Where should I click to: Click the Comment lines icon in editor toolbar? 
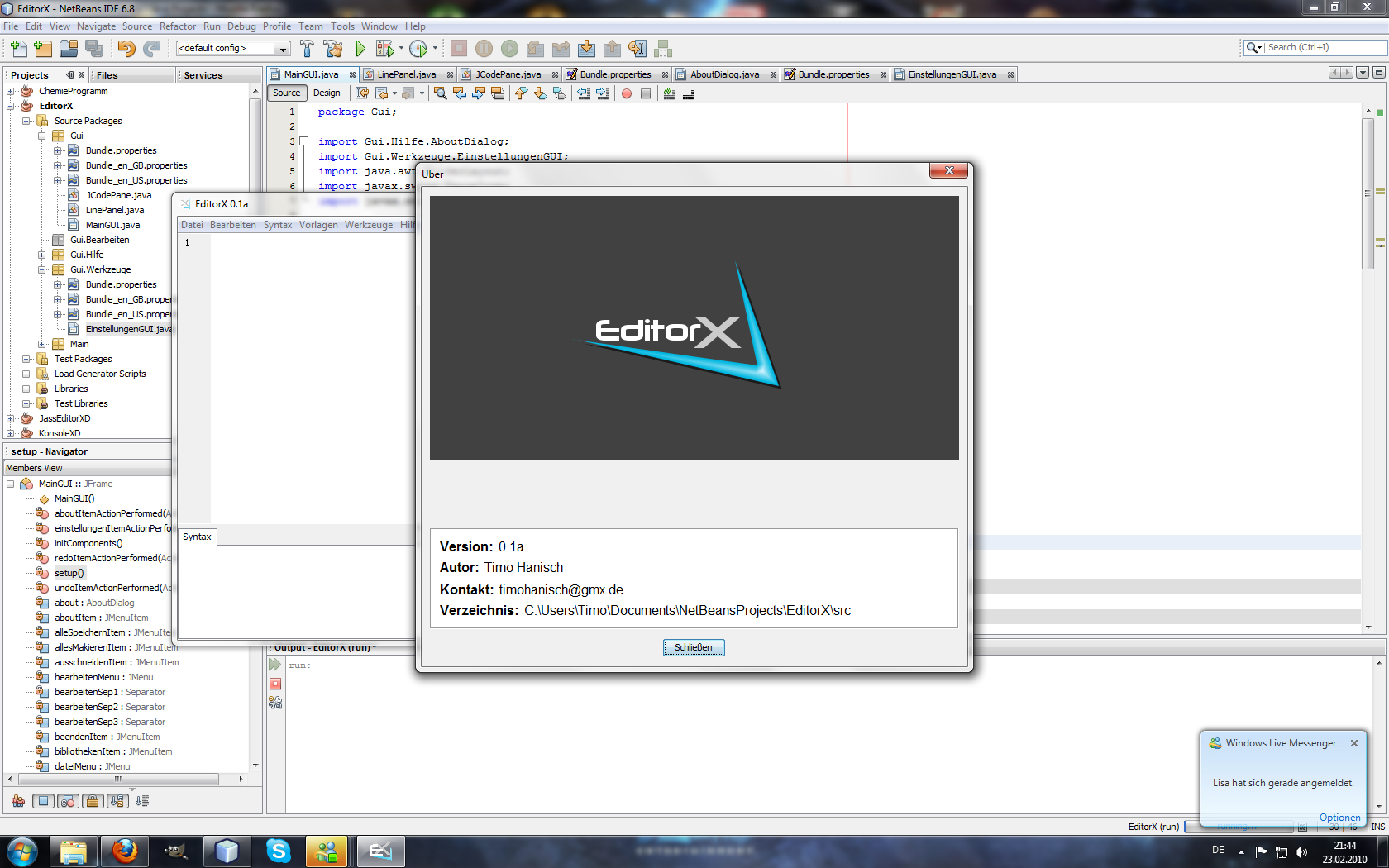coord(670,93)
